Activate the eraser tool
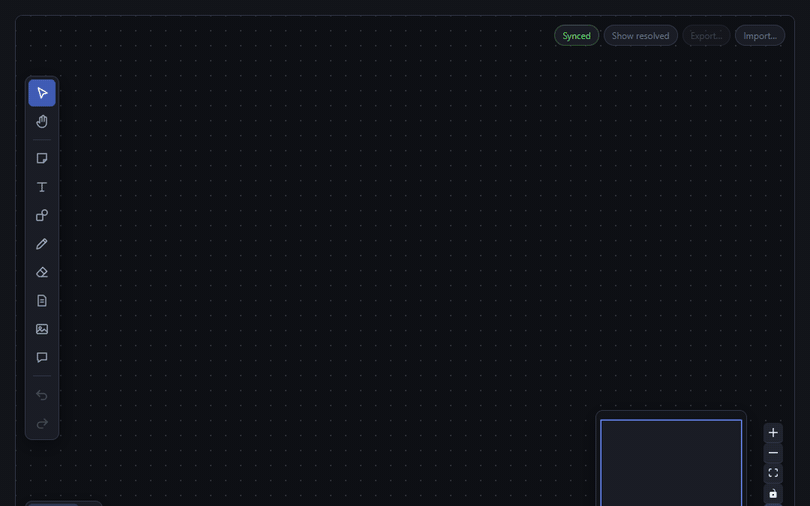This screenshot has width=810, height=506. [x=42, y=272]
